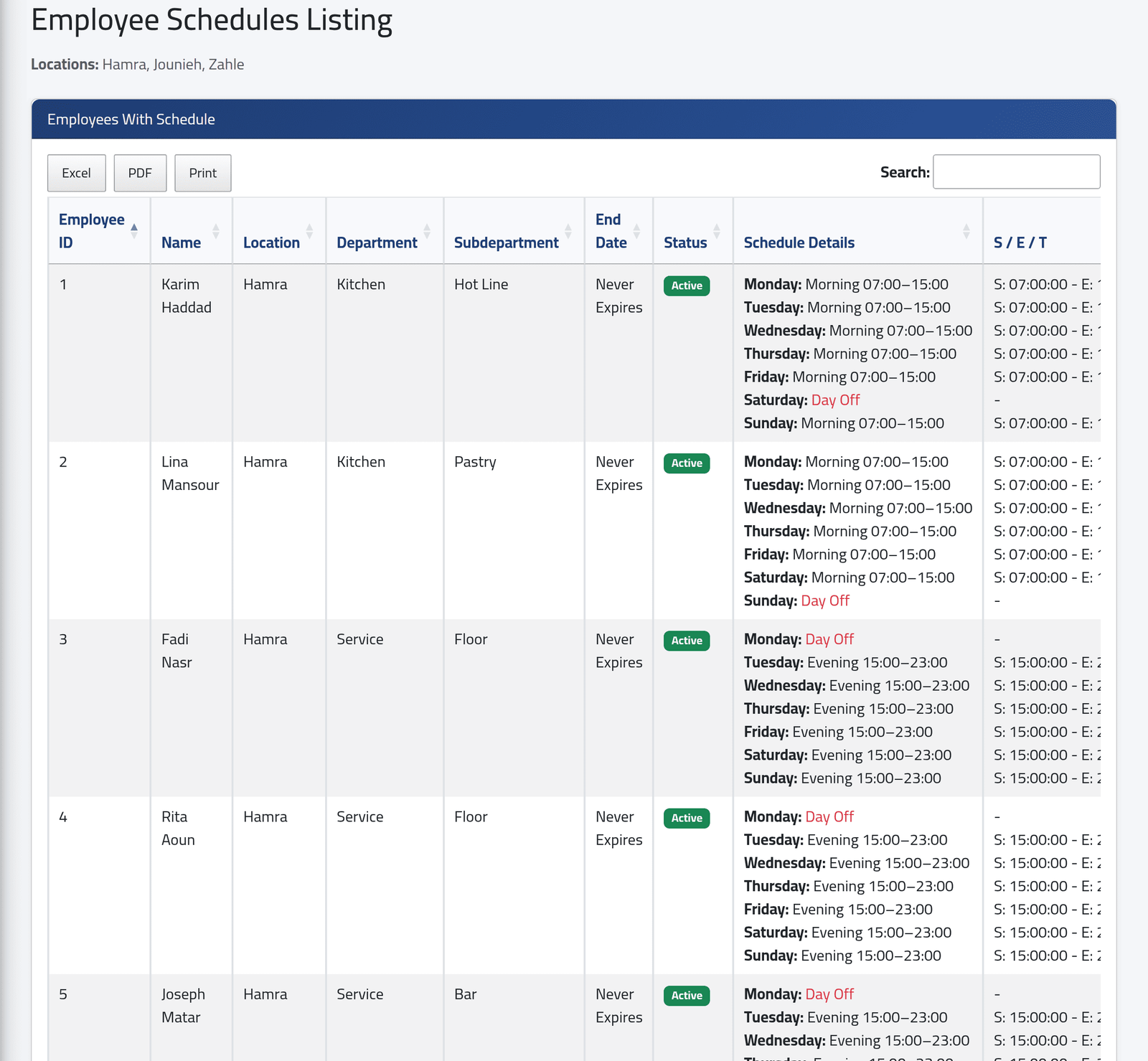Click Active badge for Karim Haddad

tap(687, 286)
